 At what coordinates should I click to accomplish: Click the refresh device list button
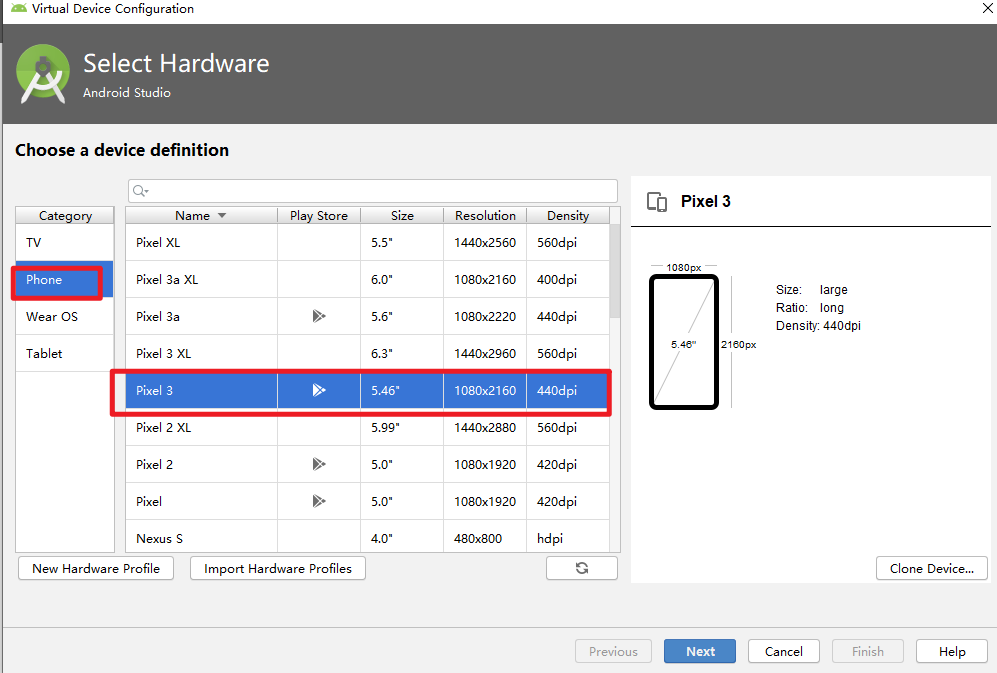click(x=582, y=568)
